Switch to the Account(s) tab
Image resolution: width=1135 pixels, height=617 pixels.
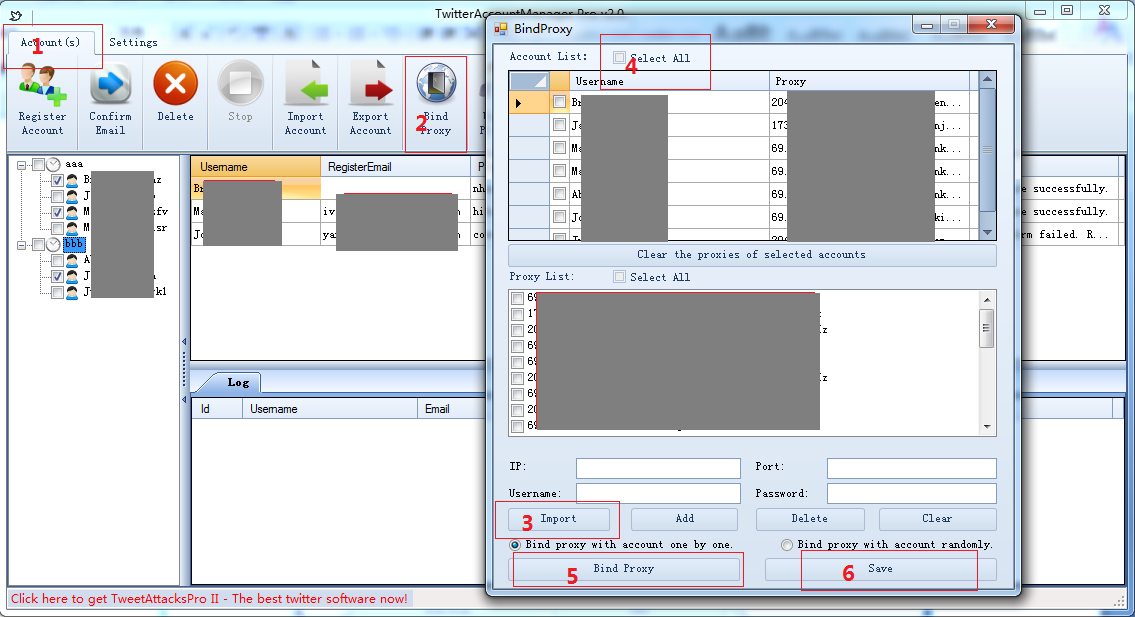[51, 43]
